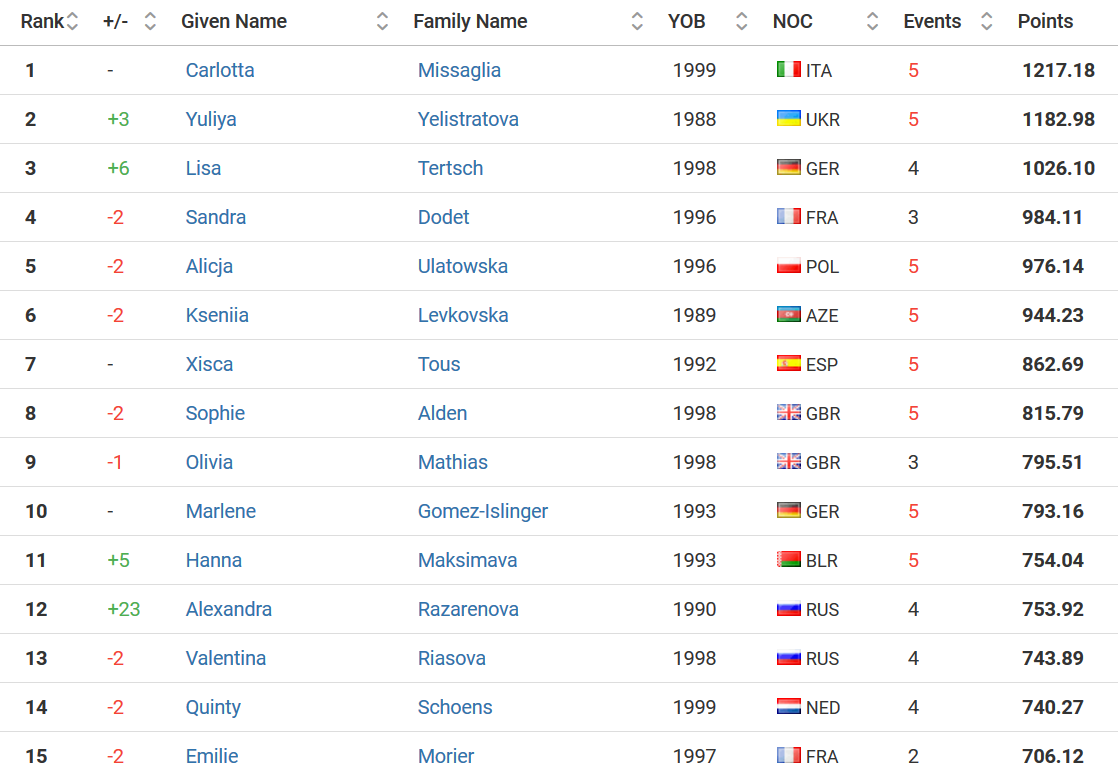Open Gomez-Islinger family name link
Image resolution: width=1118 pixels, height=778 pixels.
click(x=483, y=511)
